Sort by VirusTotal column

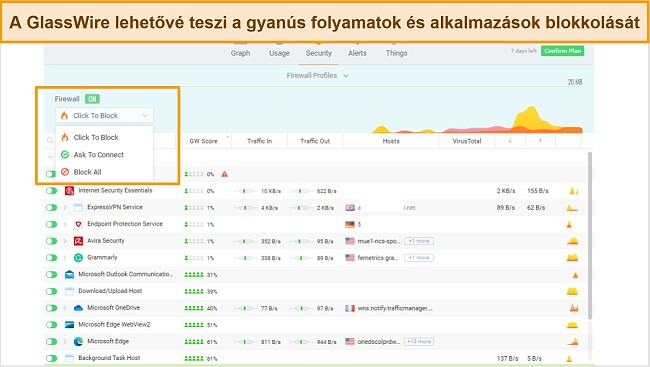tap(467, 141)
